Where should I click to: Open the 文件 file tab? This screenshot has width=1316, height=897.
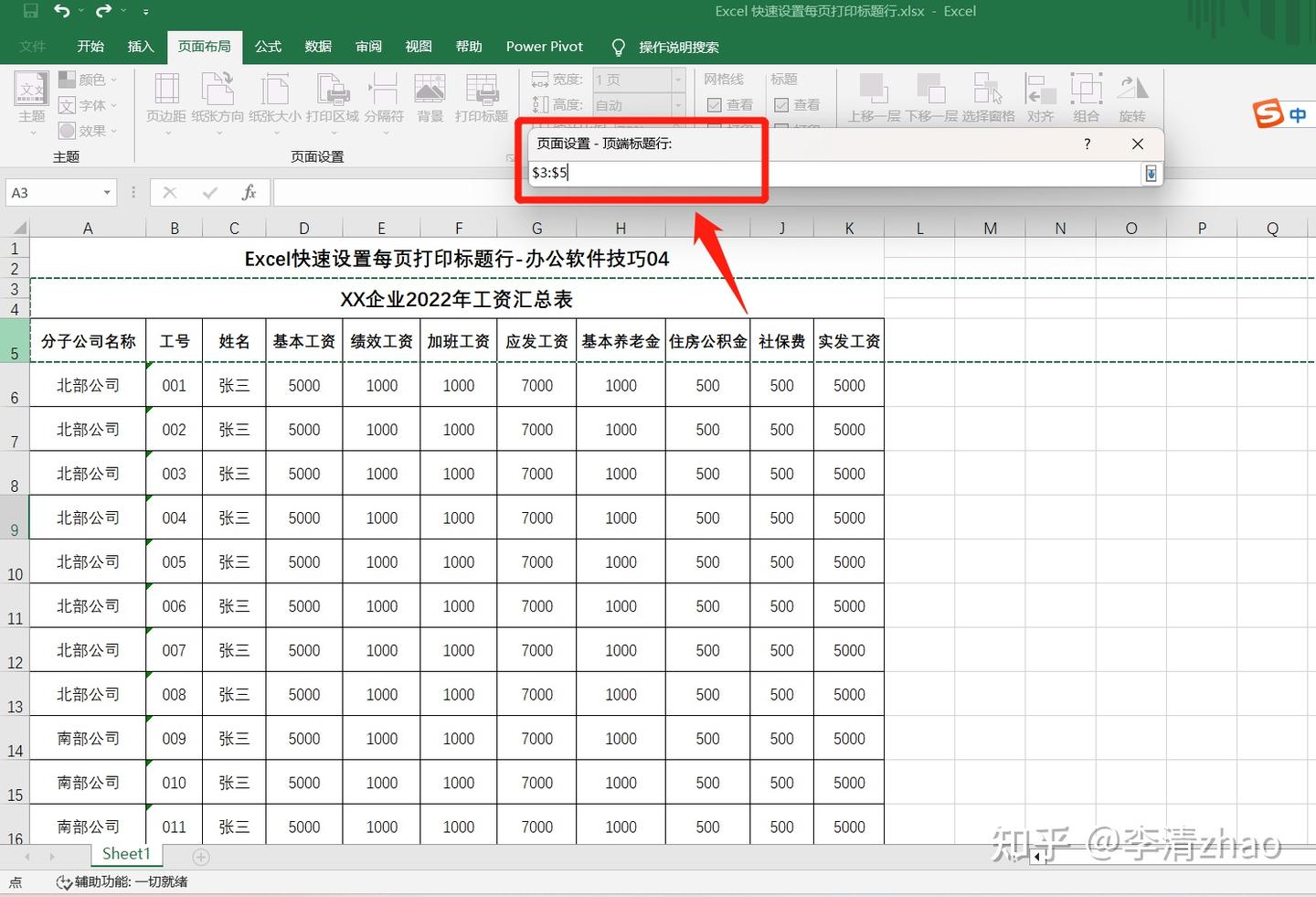click(x=33, y=47)
